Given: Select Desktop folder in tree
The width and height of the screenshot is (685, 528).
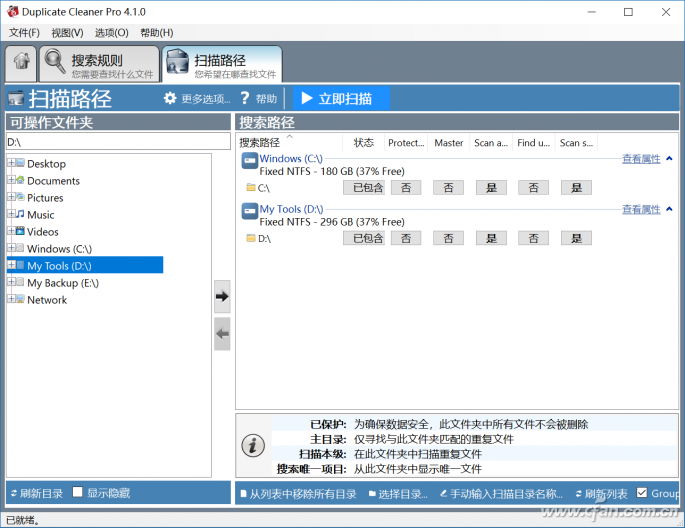Looking at the screenshot, I should point(46,164).
